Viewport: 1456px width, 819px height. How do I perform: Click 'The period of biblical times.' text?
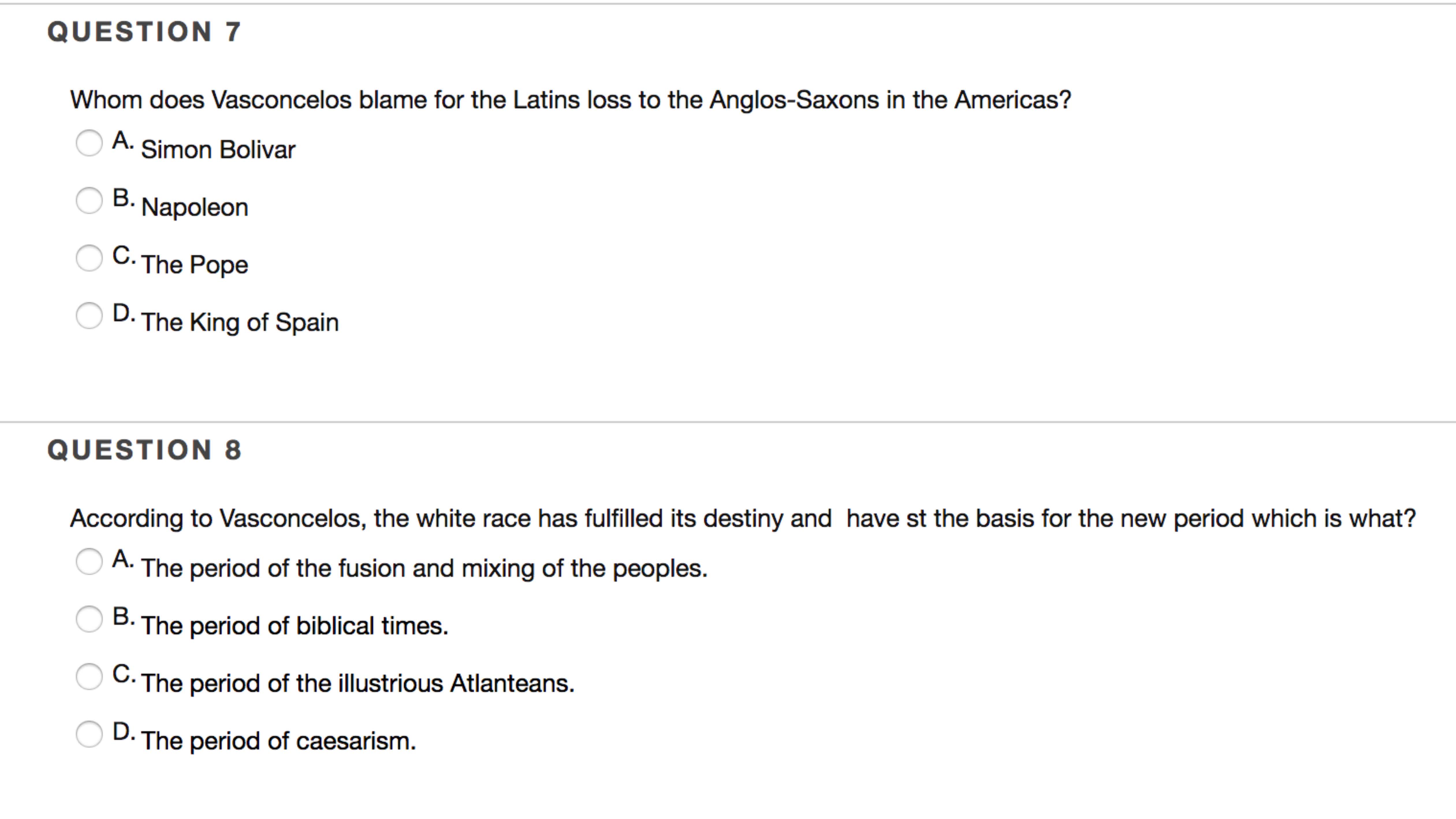coord(295,626)
